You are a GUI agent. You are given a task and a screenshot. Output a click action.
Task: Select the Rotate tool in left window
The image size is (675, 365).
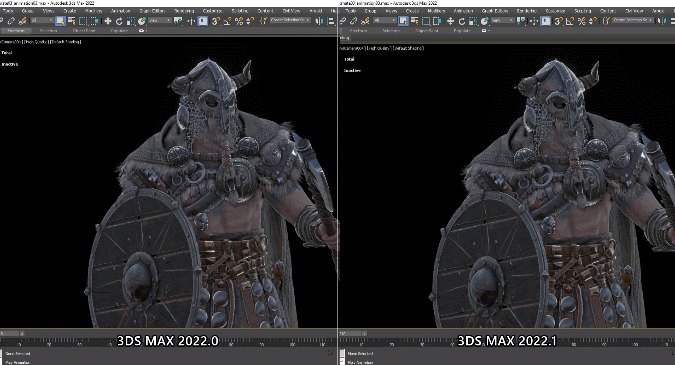point(119,21)
